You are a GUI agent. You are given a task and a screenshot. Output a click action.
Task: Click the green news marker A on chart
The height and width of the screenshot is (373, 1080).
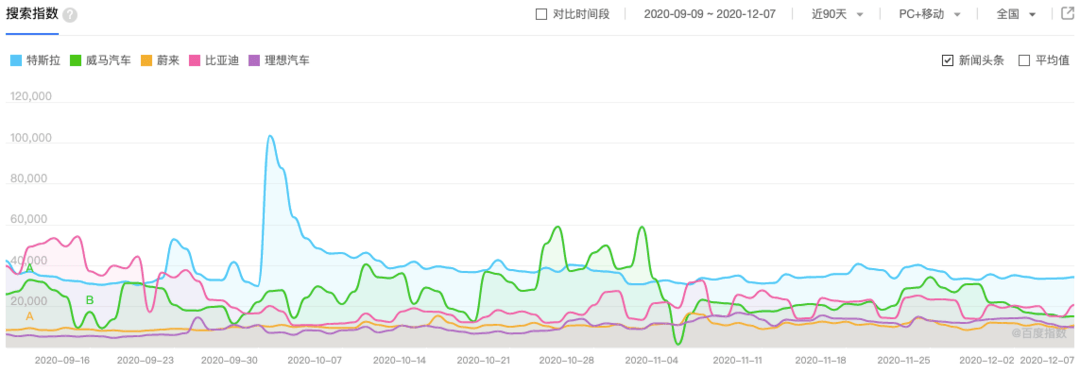(30, 267)
